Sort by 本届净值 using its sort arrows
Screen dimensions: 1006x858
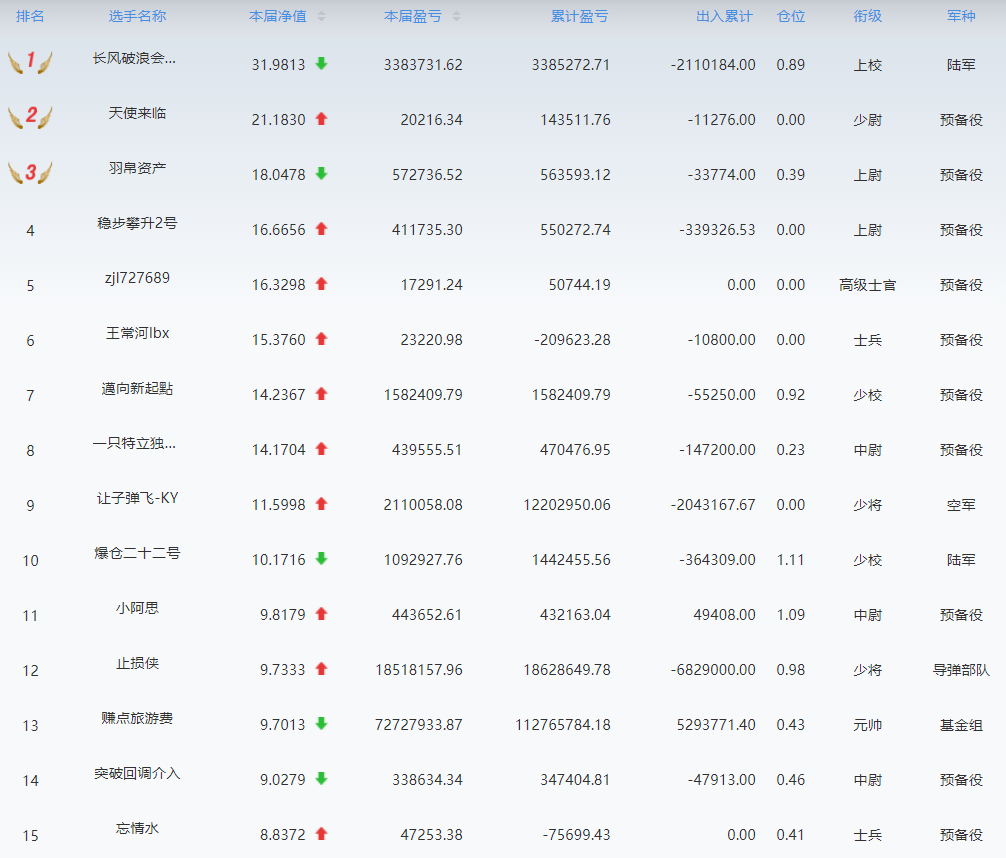(321, 17)
